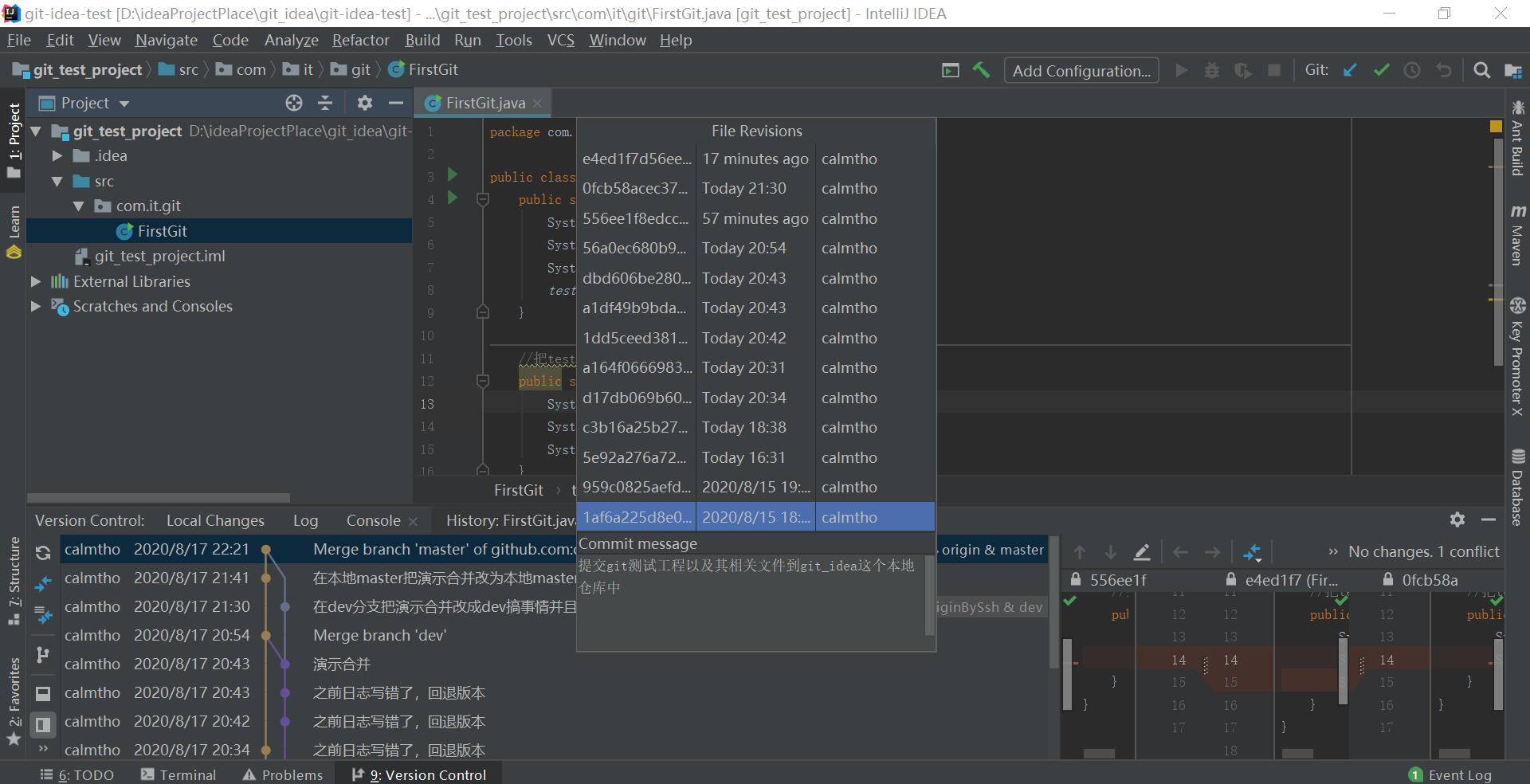This screenshot has height=784, width=1530.
Task: Open Search Everywhere magnifier icon
Action: pyautogui.click(x=1481, y=70)
